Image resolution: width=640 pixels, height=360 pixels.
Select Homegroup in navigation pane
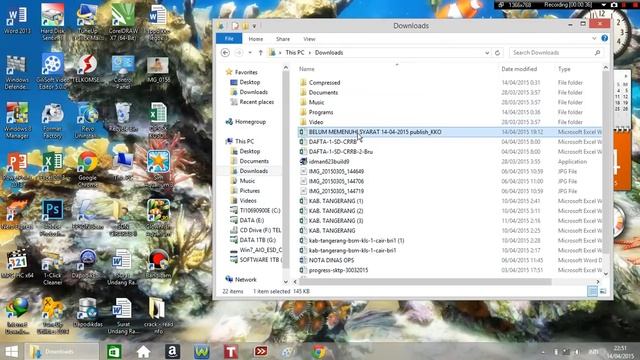click(250, 122)
